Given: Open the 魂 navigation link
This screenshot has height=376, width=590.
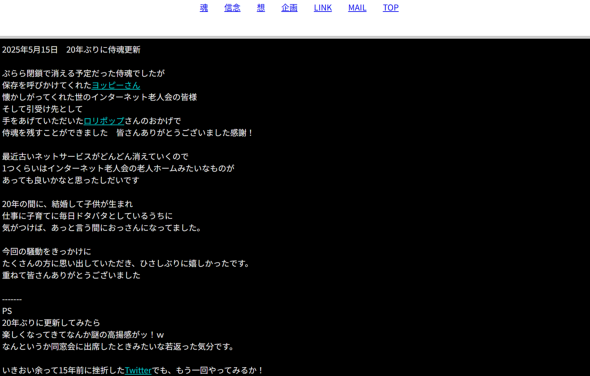Looking at the screenshot, I should coord(204,8).
